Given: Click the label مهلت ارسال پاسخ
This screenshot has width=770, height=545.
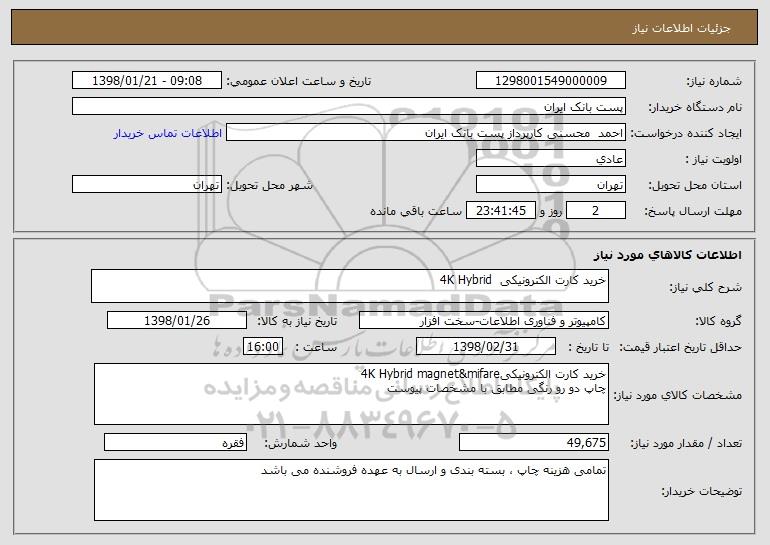Looking at the screenshot, I should [x=693, y=211].
